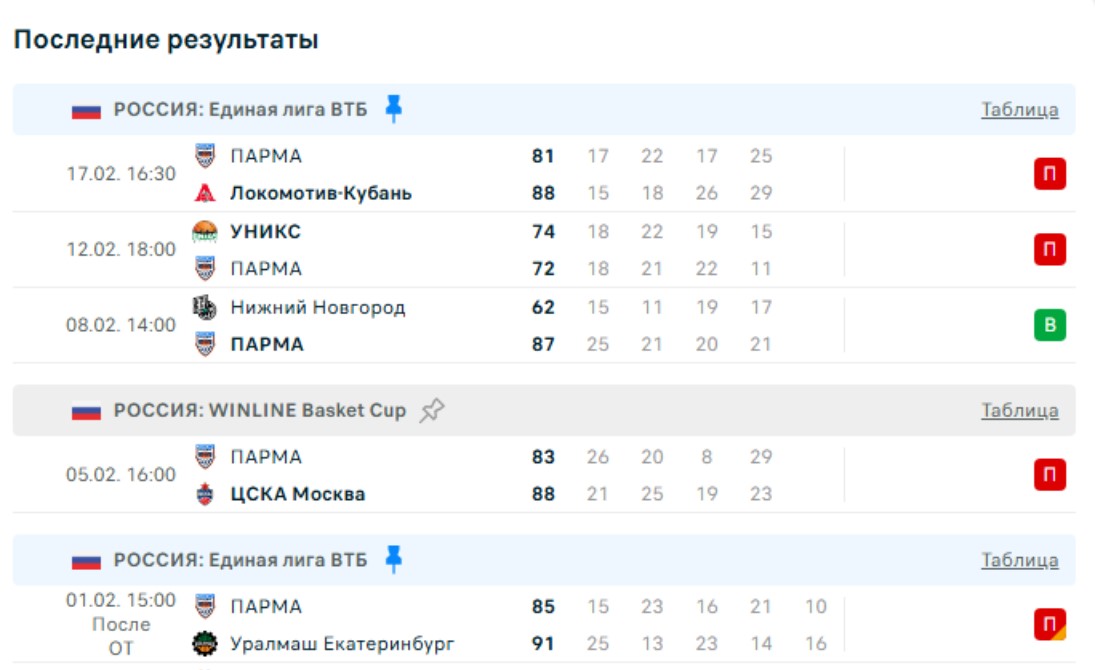Screen dimensions: 1095x670
Task: Select the Russia flag in WINLINE Basket Cup header
Action: pyautogui.click(x=87, y=411)
